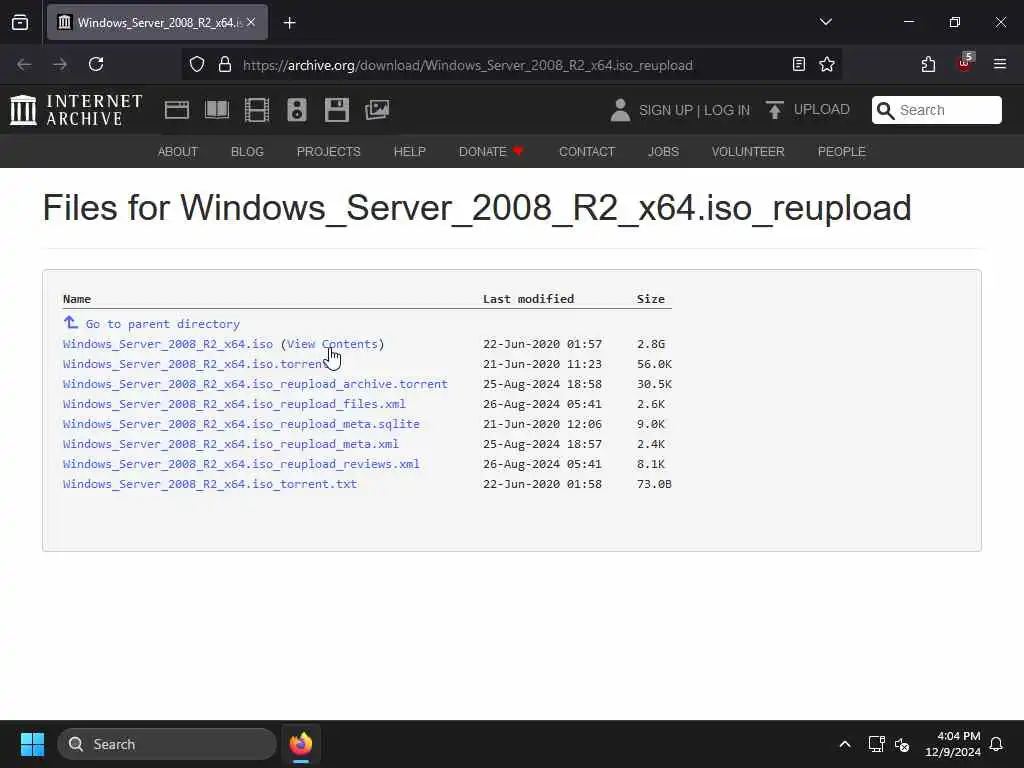
Task: Open the uBlock Origin extension
Action: [965, 63]
